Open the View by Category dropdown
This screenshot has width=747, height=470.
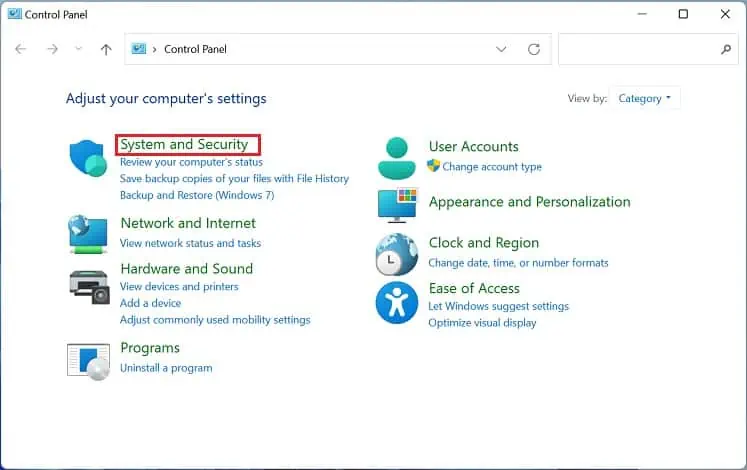point(645,99)
